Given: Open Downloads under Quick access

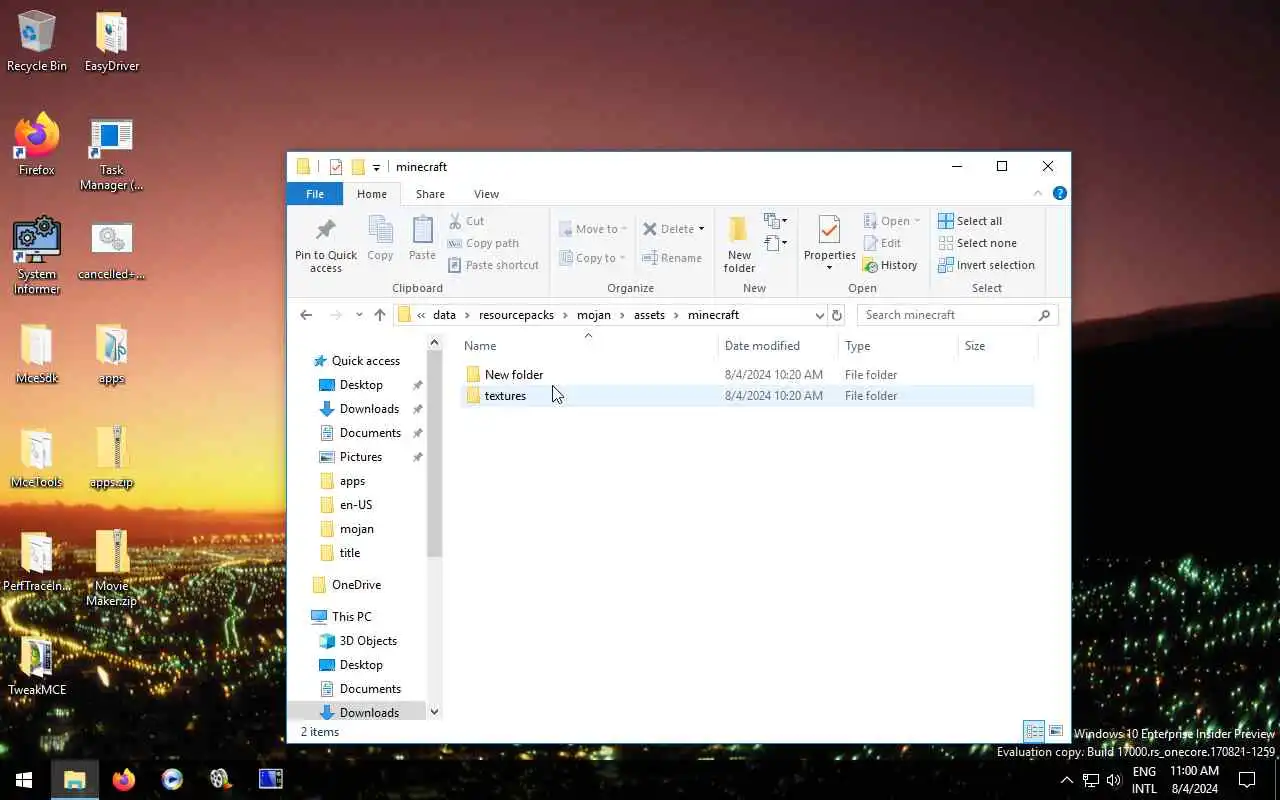Looking at the screenshot, I should [369, 409].
